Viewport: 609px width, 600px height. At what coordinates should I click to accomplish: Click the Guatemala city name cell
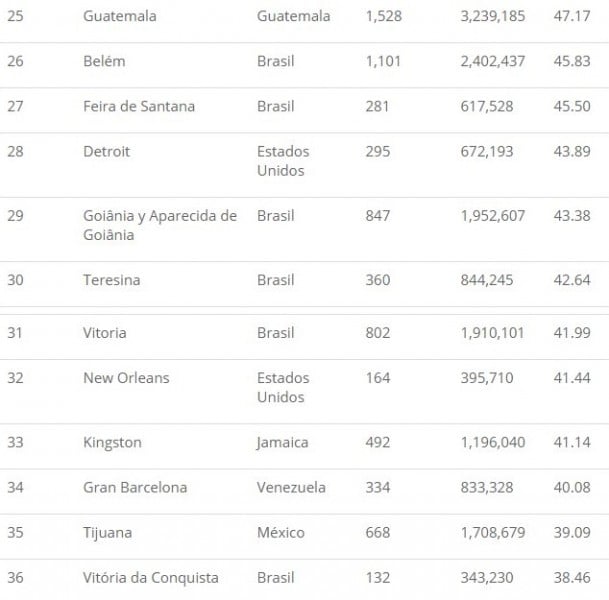[x=120, y=17]
